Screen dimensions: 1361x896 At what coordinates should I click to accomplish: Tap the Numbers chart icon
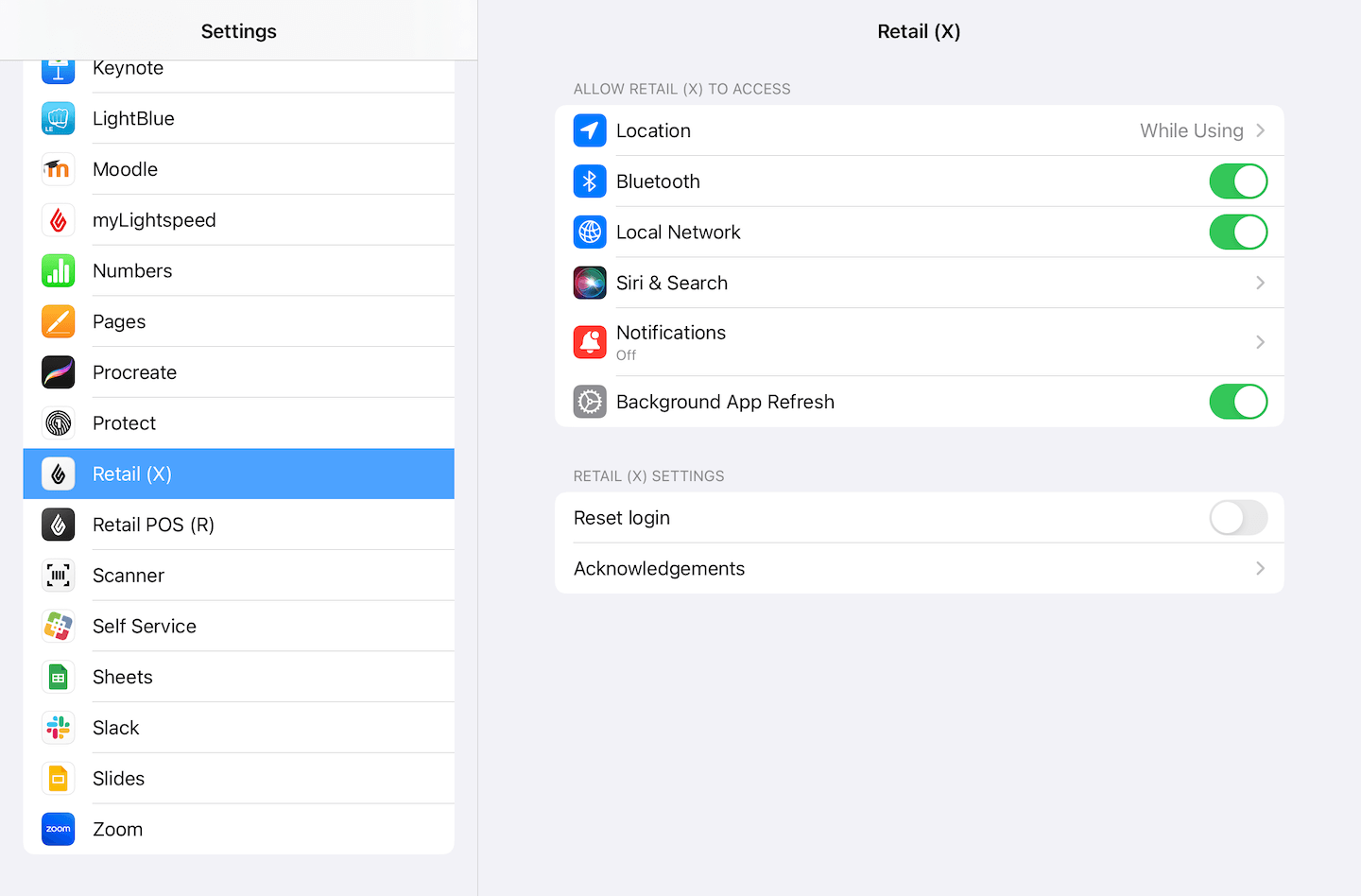click(x=59, y=271)
